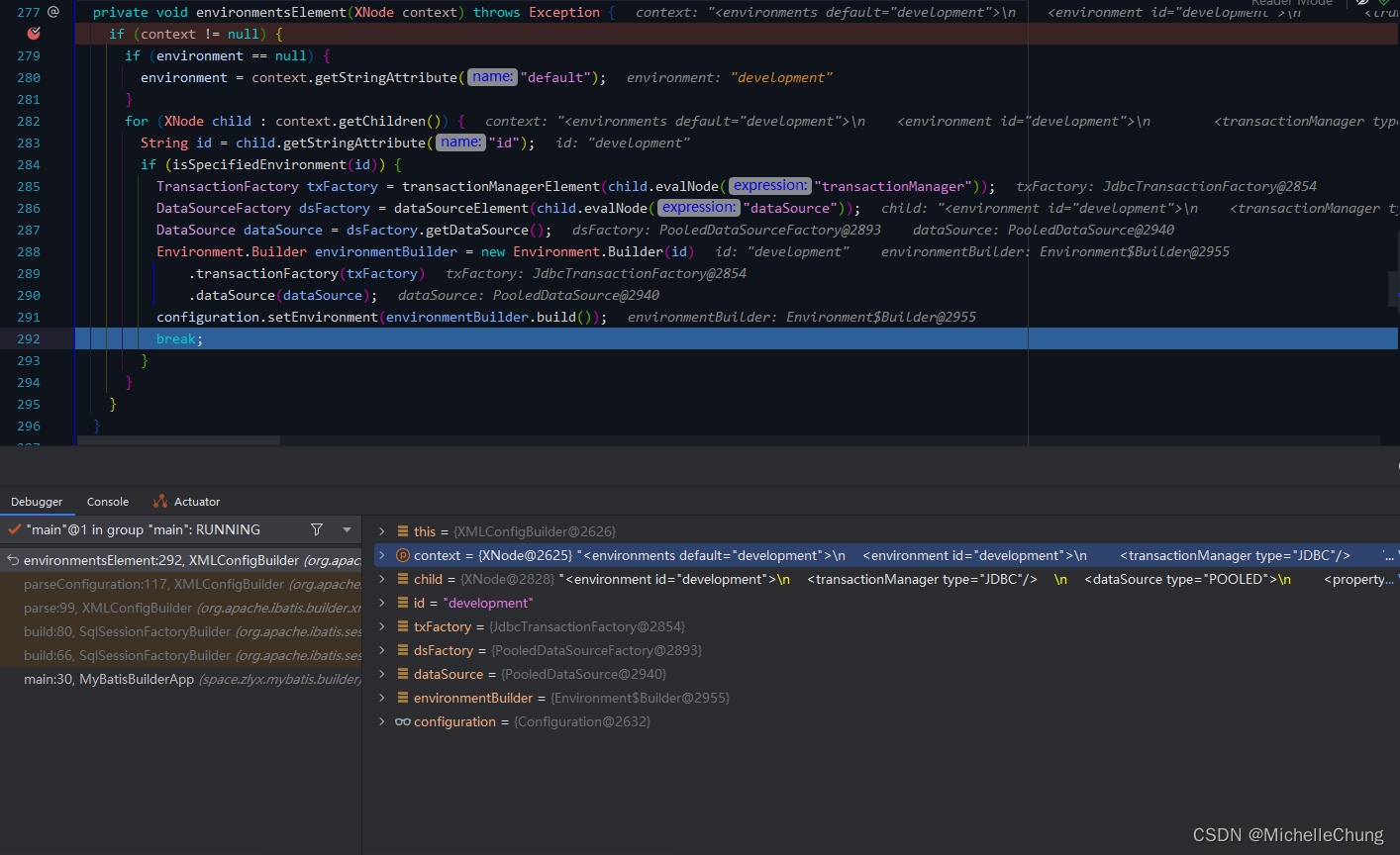Click the 'break;' statement on line 292

click(x=179, y=338)
